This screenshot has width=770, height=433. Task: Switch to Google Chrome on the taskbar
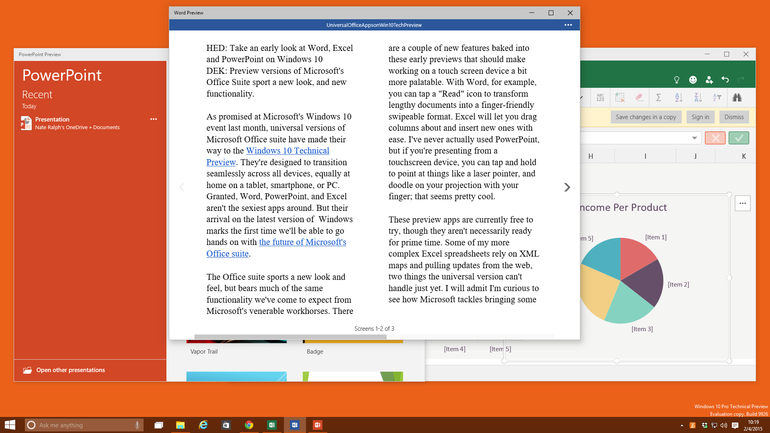point(249,425)
